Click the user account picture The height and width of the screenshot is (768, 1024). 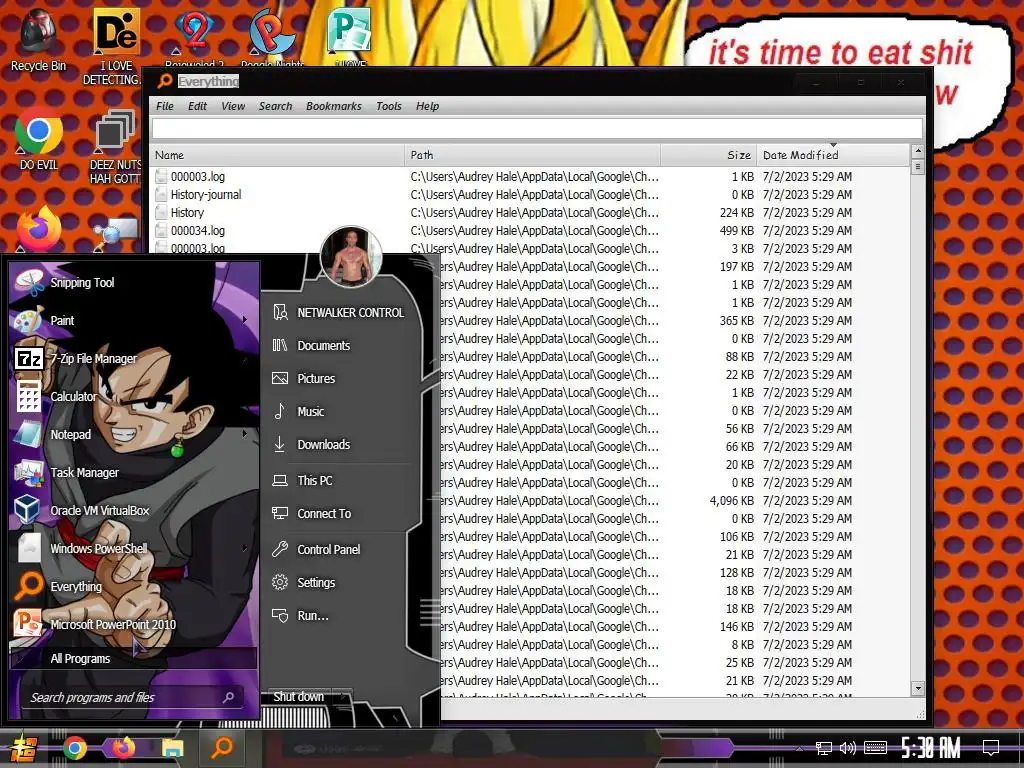(x=351, y=257)
